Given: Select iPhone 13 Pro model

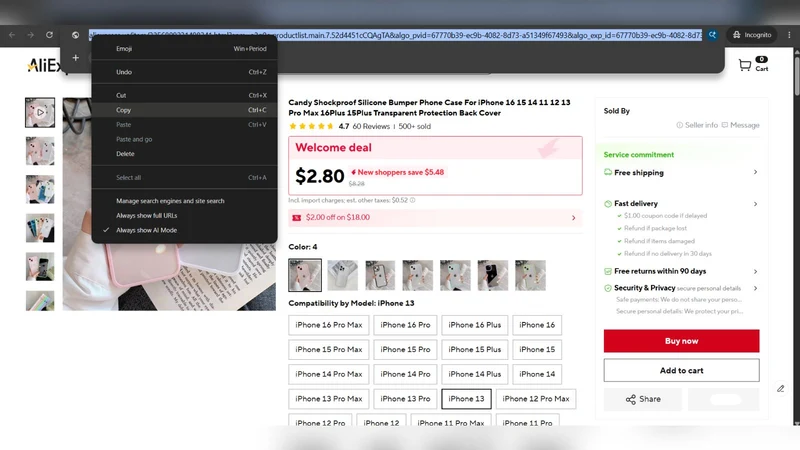Looking at the screenshot, I should (x=405, y=398).
